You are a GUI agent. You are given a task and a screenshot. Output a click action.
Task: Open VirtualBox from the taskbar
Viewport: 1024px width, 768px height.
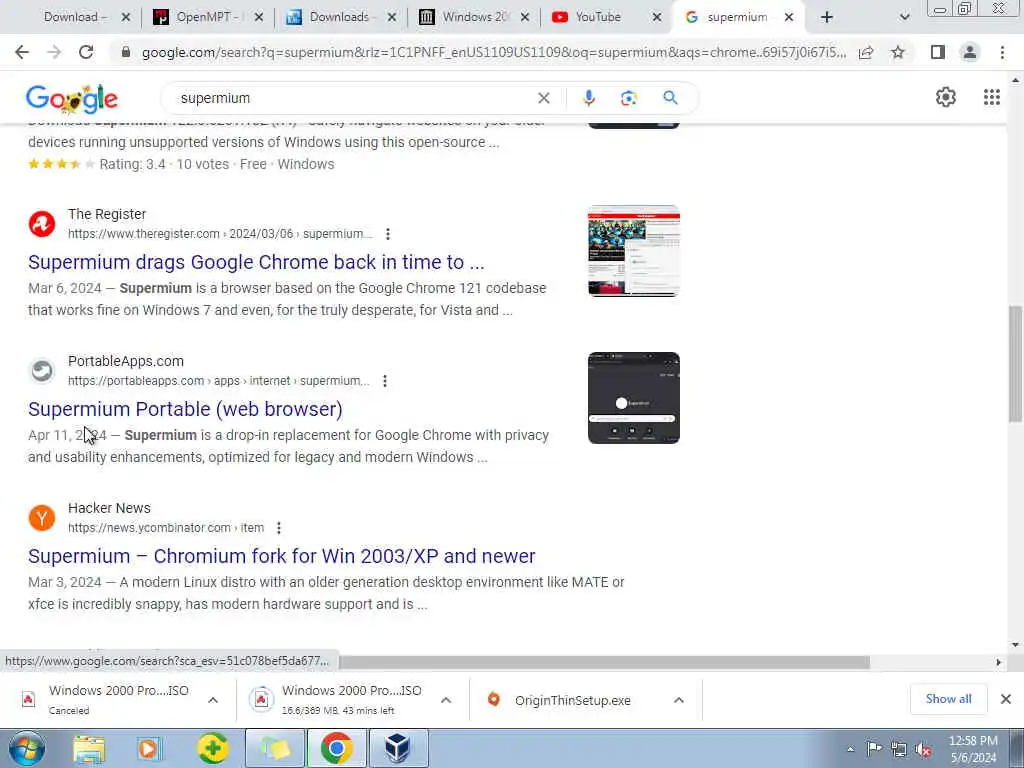[x=398, y=748]
